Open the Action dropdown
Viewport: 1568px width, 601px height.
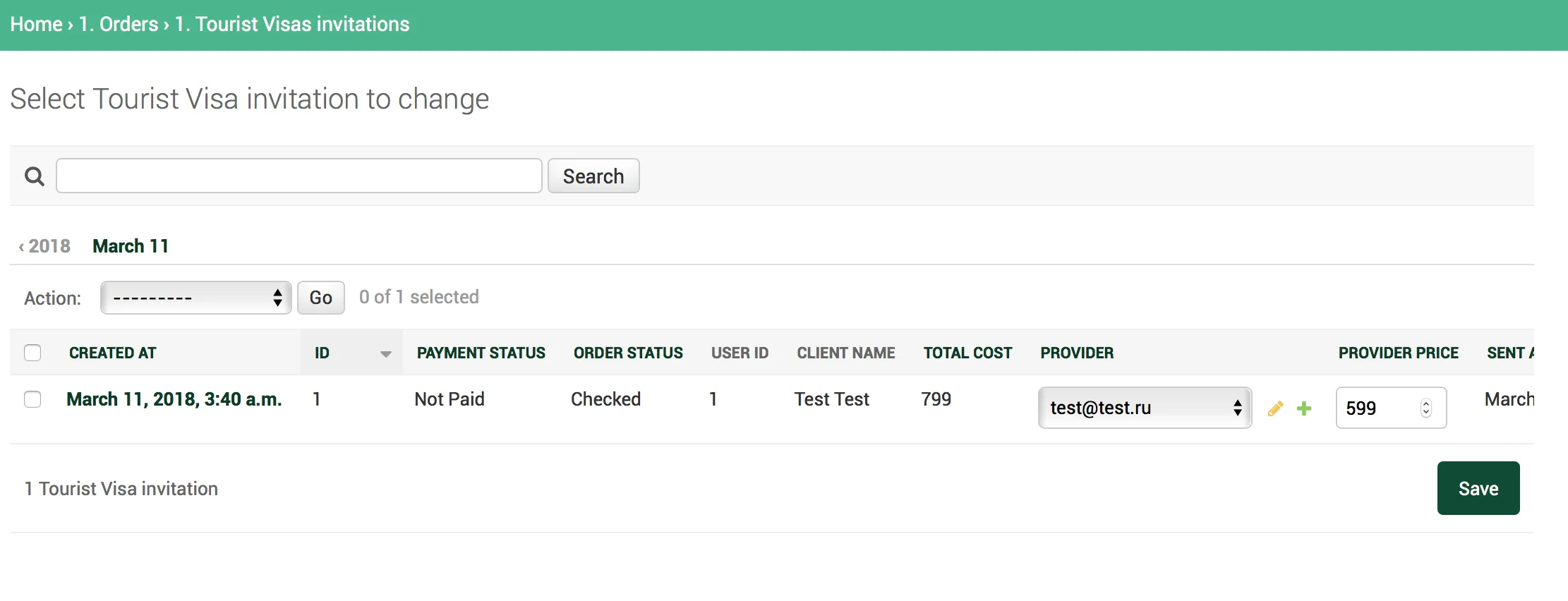point(196,298)
